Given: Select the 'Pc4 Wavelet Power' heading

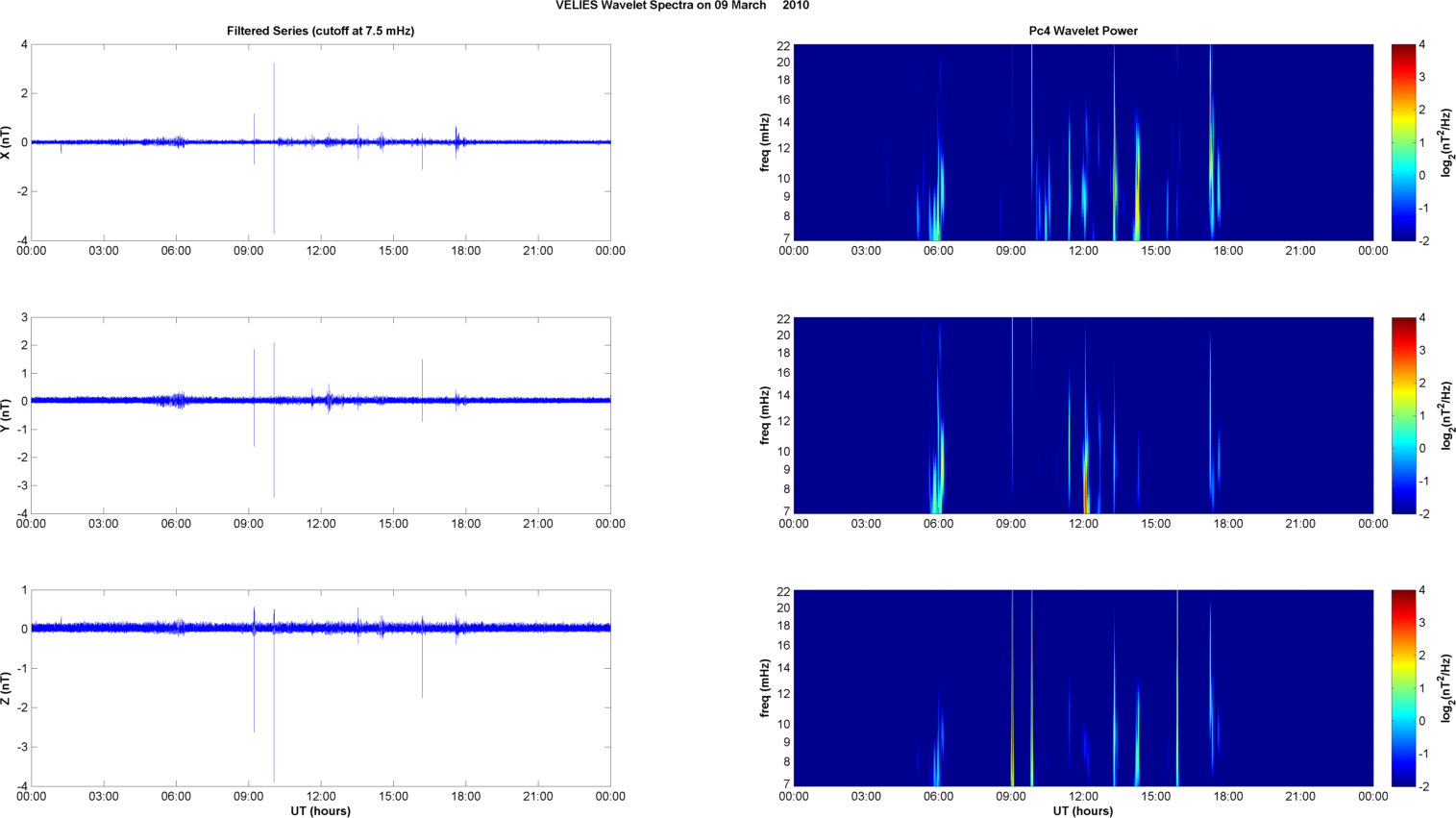Looking at the screenshot, I should pos(1083,31).
